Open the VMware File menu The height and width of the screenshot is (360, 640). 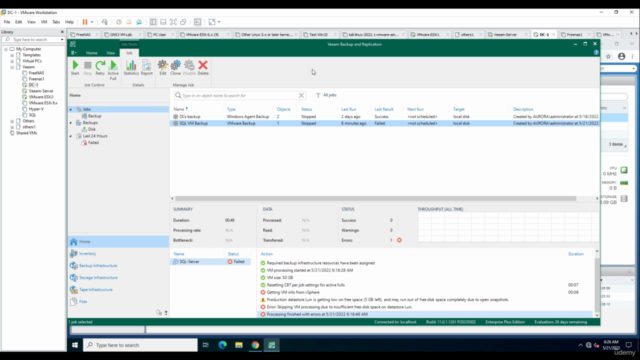click(7, 22)
